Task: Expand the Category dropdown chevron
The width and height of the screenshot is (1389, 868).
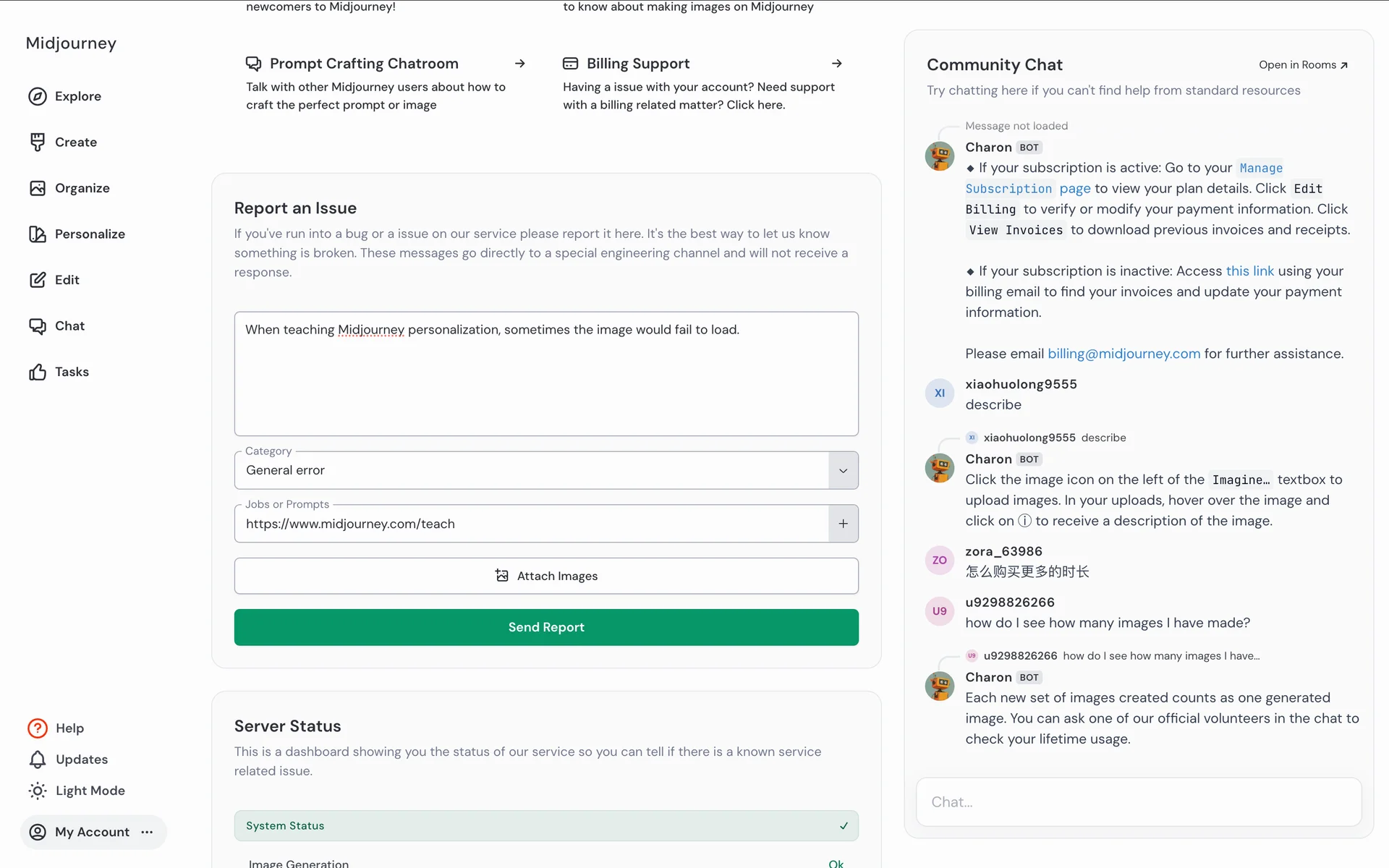Action: (x=843, y=470)
